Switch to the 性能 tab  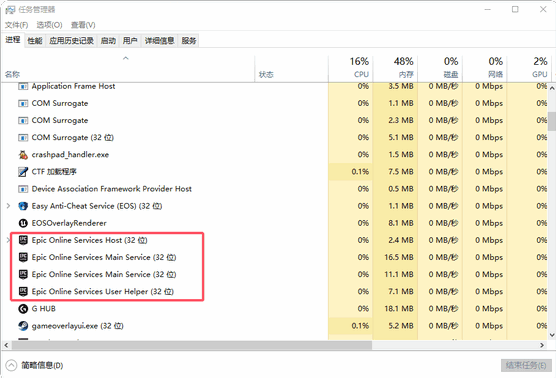click(x=35, y=41)
